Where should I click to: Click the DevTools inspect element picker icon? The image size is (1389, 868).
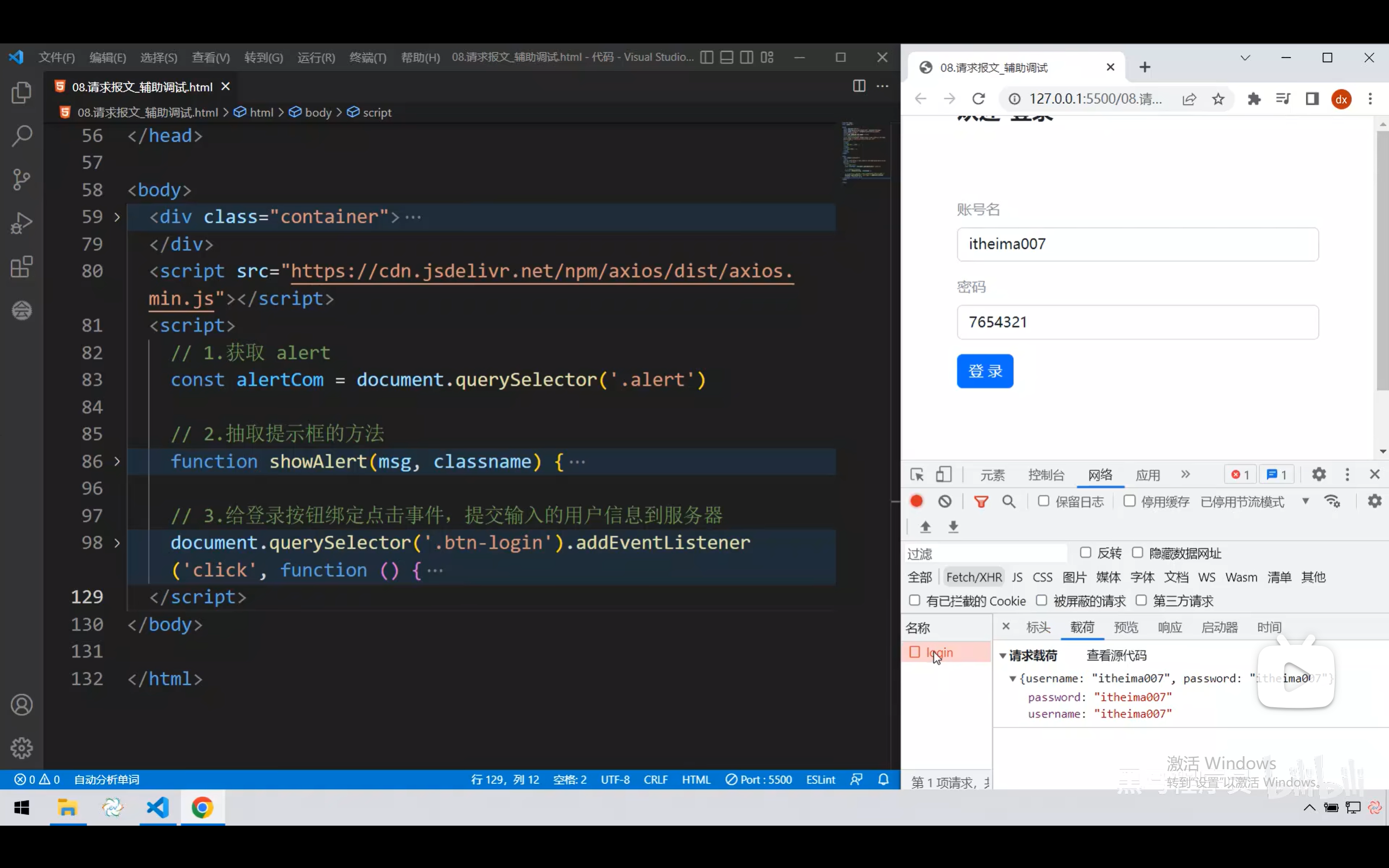point(917,475)
